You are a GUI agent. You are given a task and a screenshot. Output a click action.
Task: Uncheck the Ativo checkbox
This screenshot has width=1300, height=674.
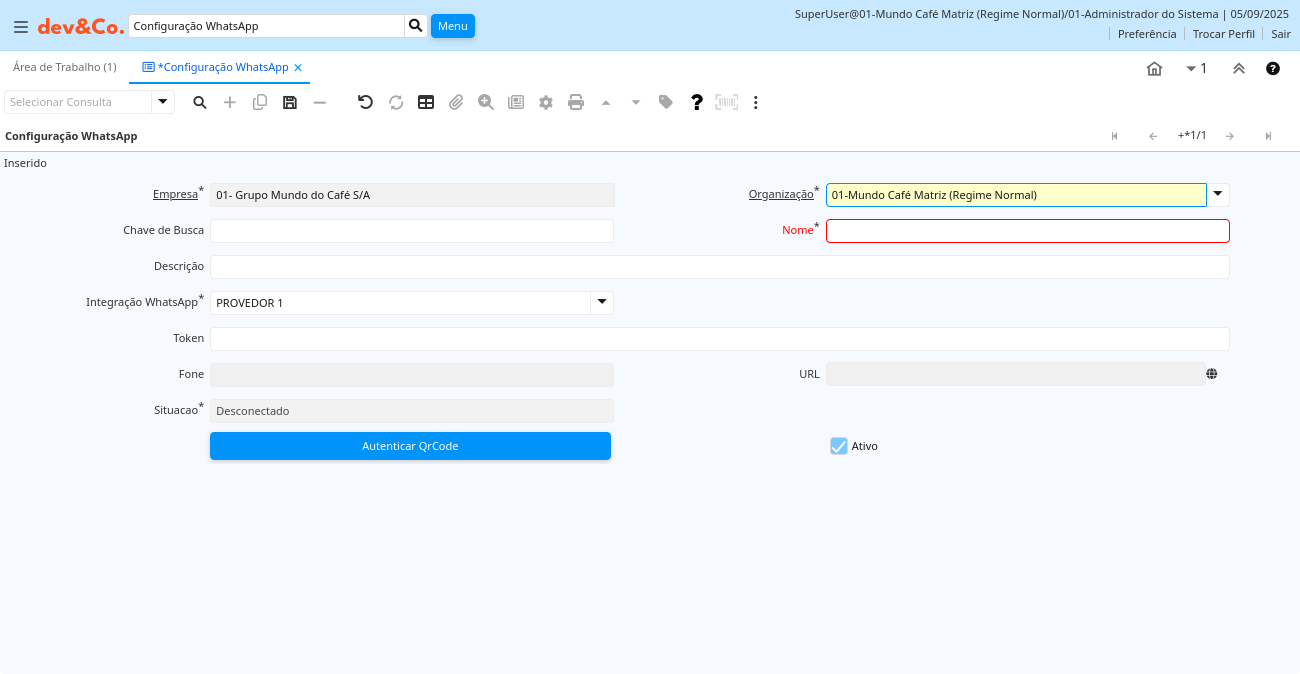[839, 446]
